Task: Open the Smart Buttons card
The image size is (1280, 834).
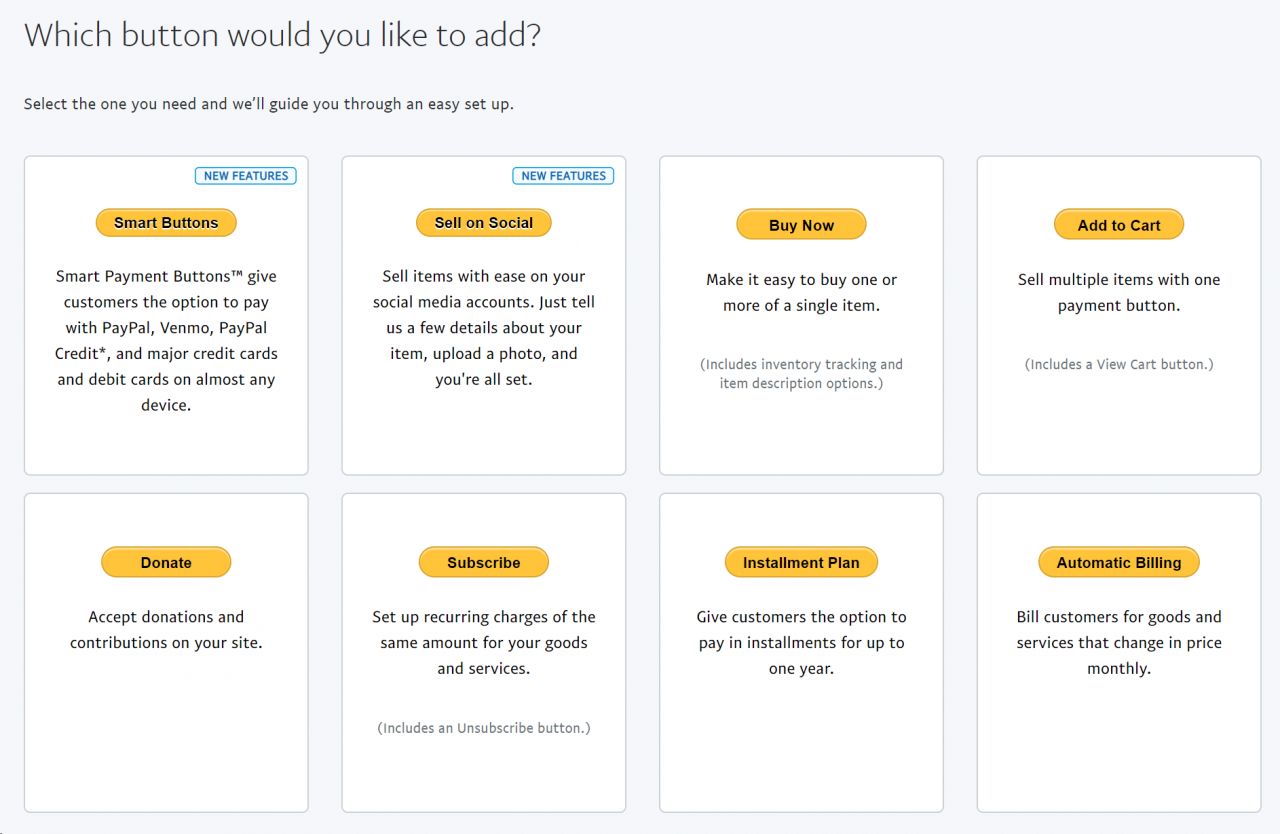Action: (x=166, y=340)
